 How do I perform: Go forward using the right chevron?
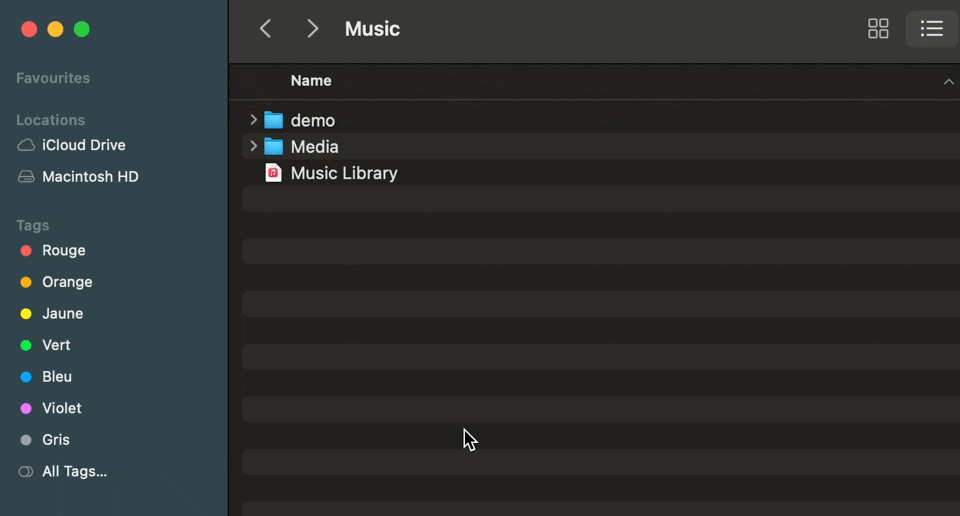coord(313,29)
